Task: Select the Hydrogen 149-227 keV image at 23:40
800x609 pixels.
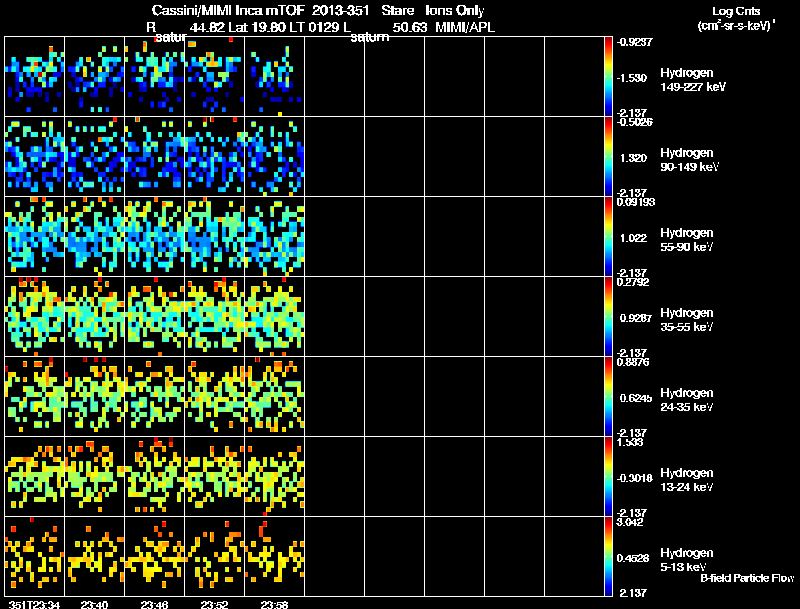Action: 94,77
